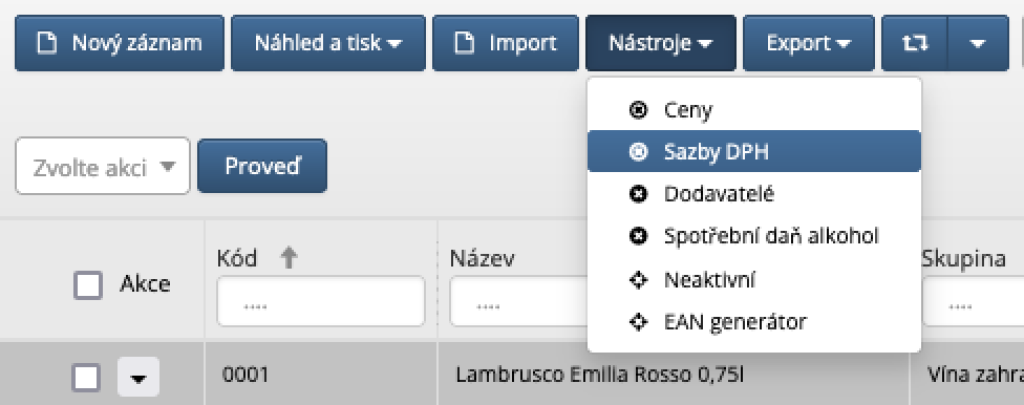
Task: Expand the Export dropdown button
Action: pyautogui.click(x=808, y=43)
